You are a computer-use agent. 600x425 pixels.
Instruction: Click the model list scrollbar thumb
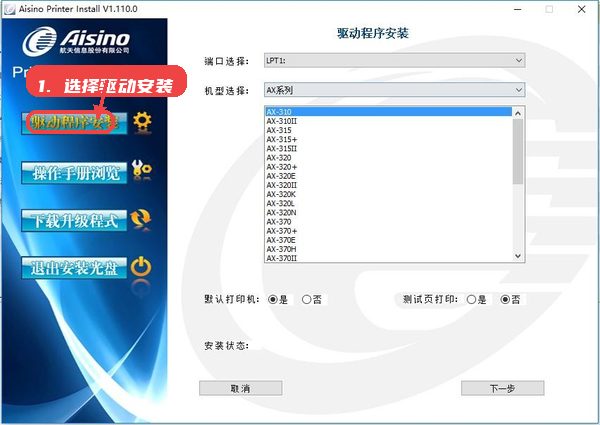tap(518, 151)
